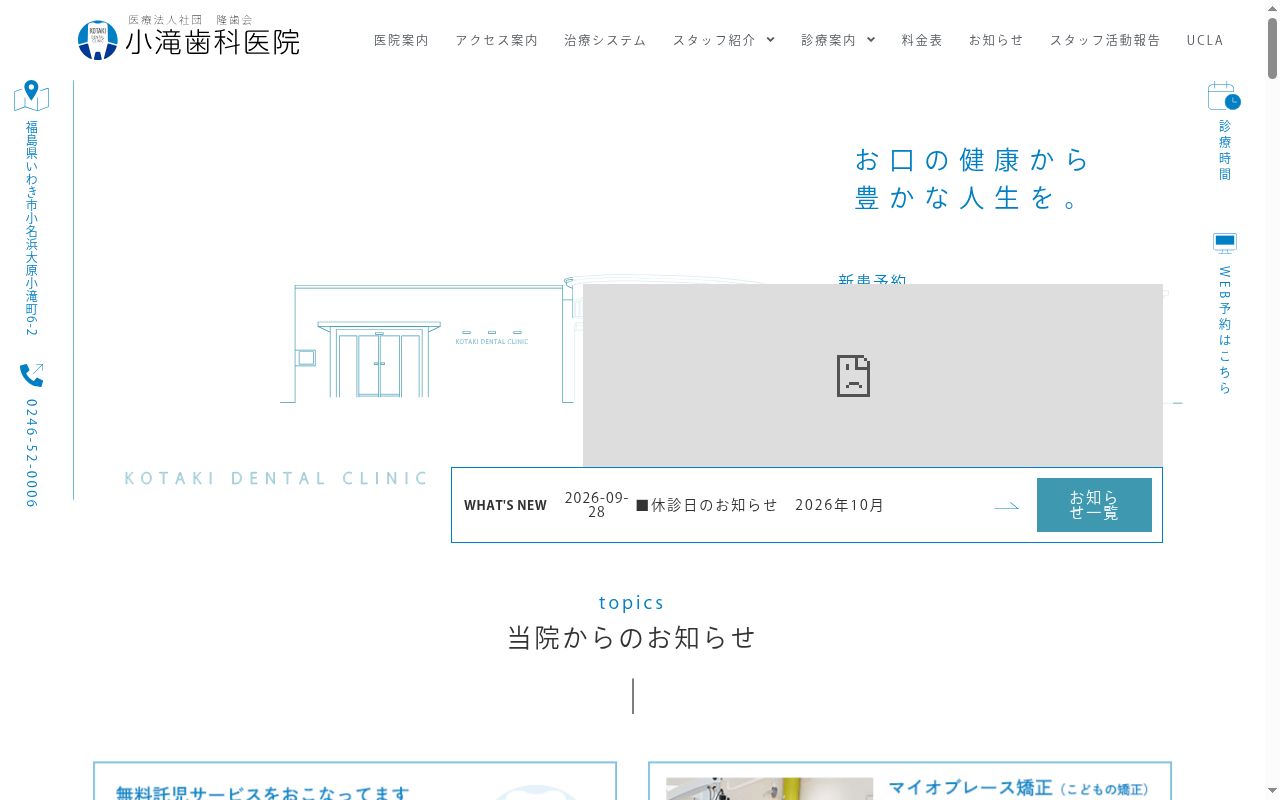
Task: Open the 休診日のお知らせ 2026年10月 news link
Action: [760, 505]
